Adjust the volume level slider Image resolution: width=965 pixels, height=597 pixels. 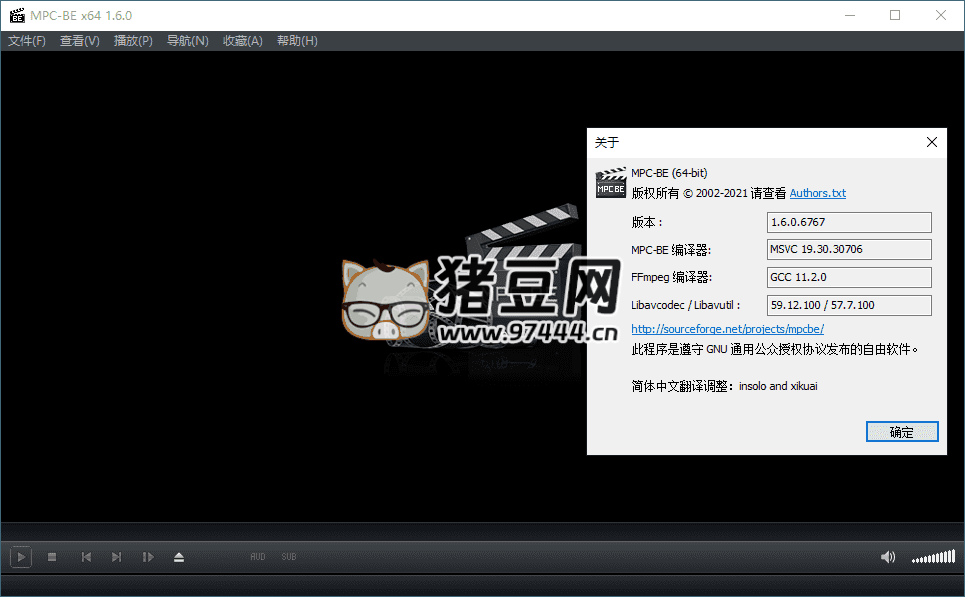(932, 557)
